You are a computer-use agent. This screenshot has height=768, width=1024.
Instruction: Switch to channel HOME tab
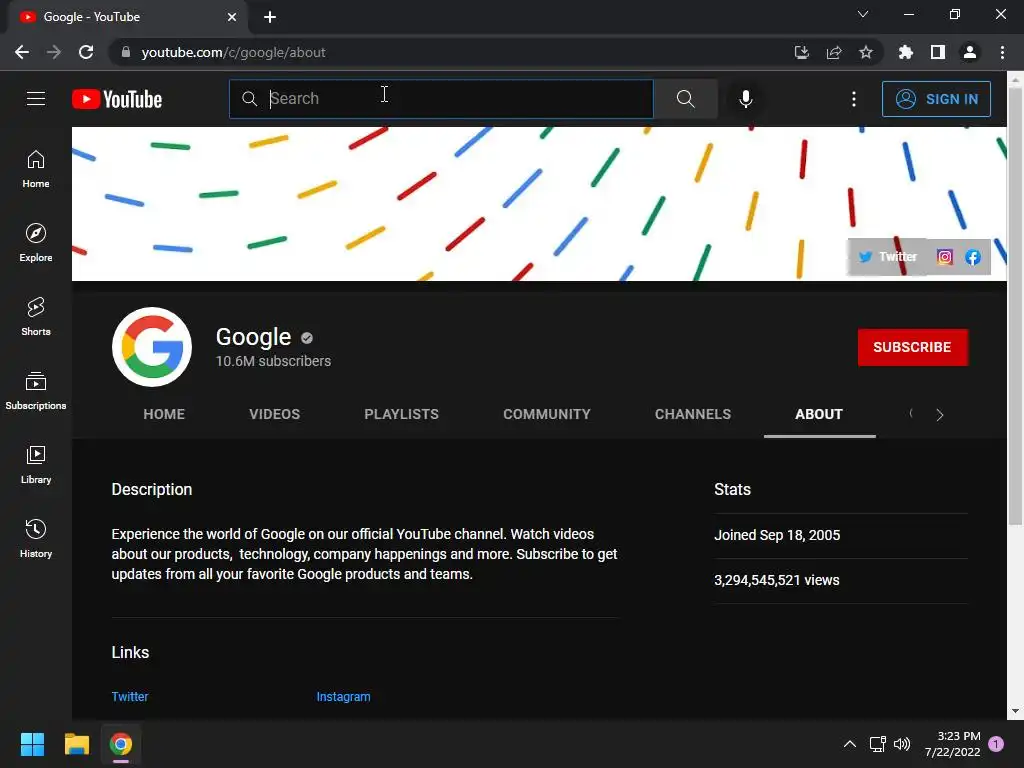164,414
